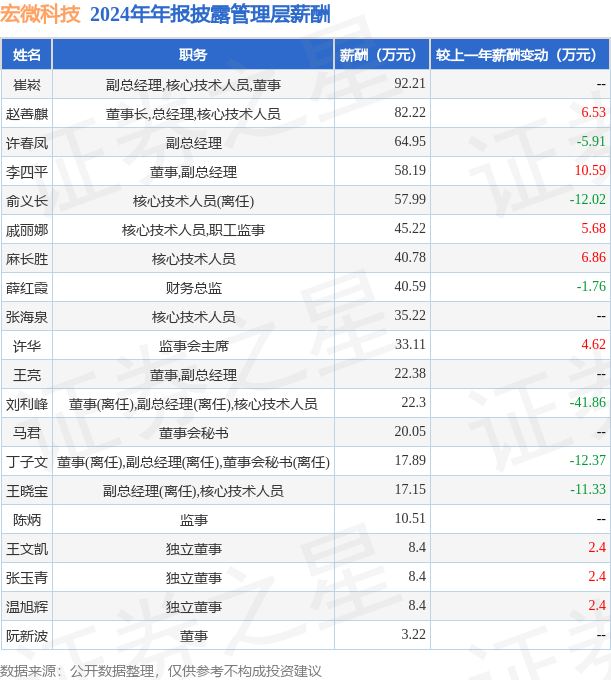The width and height of the screenshot is (611, 680).
Task: Select the name 薛红霞
Action: (x=26, y=288)
